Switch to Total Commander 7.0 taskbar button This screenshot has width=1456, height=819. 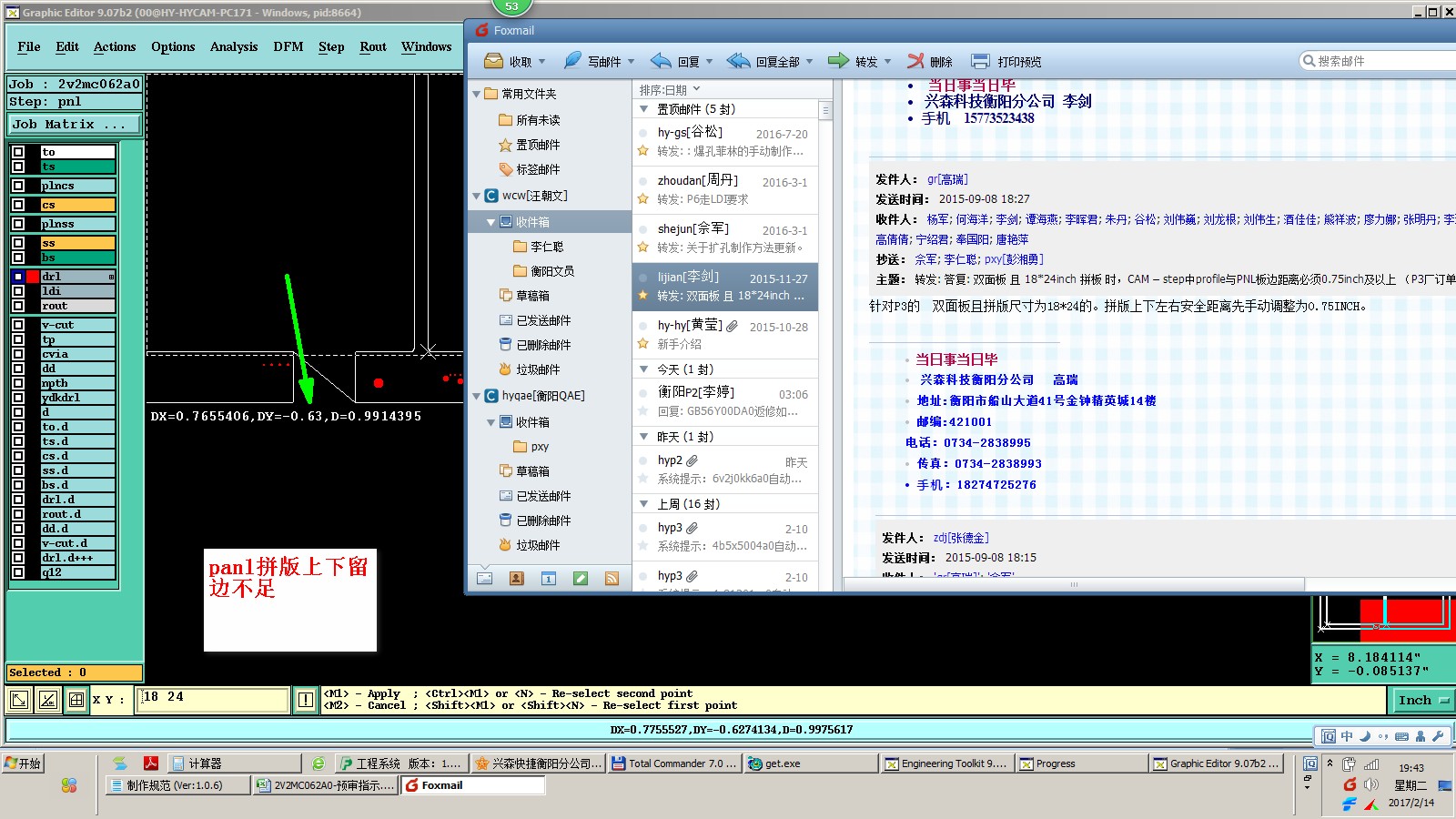676,763
